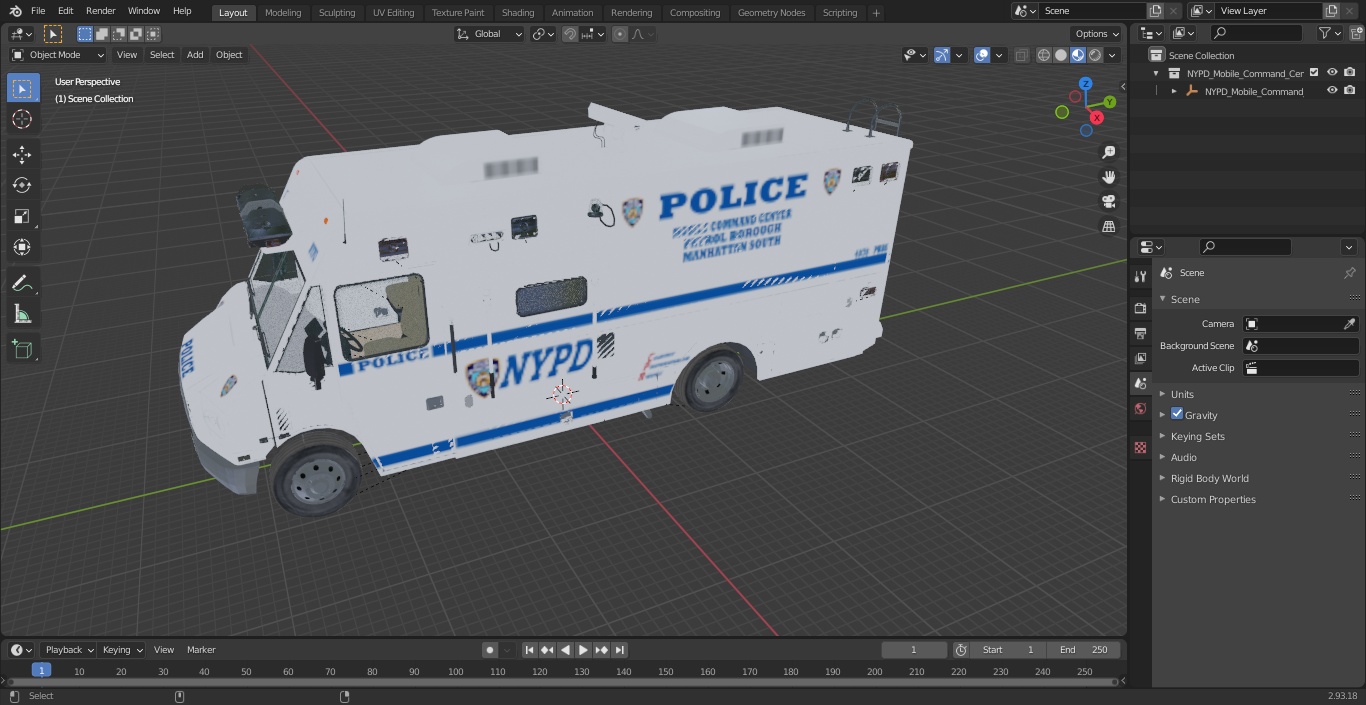Select the Scale tool
1366x705 pixels.
22,216
